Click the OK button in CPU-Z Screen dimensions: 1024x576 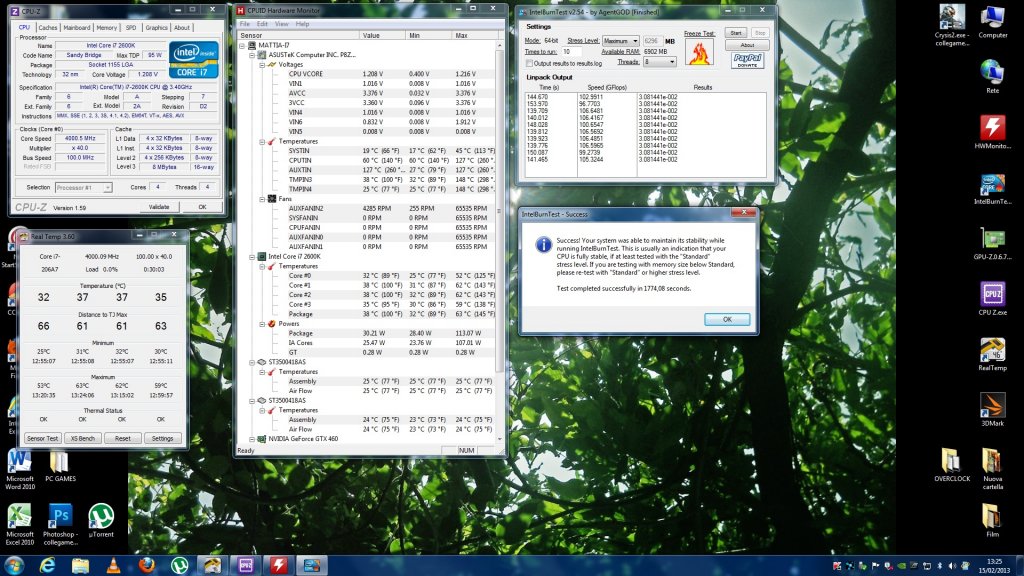pyautogui.click(x=202, y=207)
